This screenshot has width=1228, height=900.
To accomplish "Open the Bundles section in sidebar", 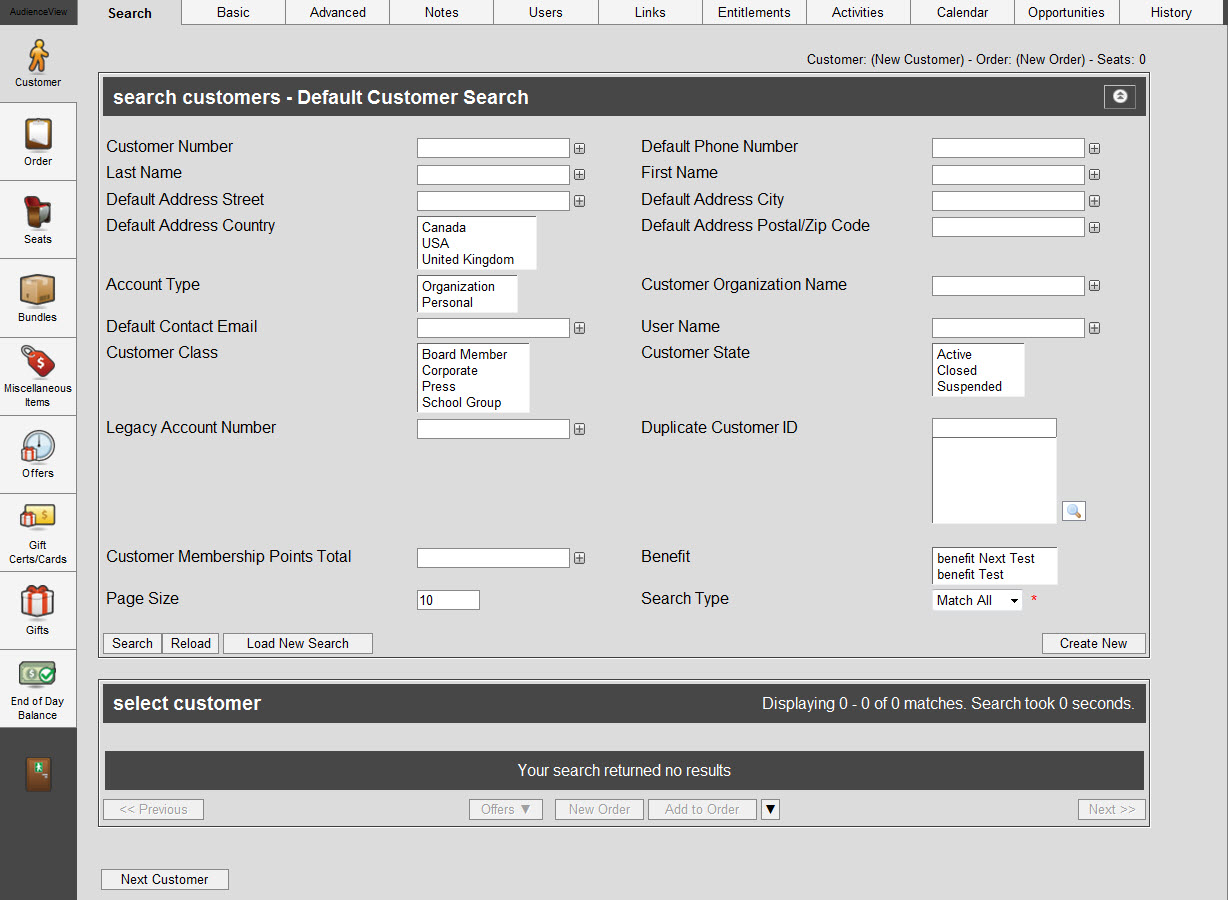I will coord(38,297).
